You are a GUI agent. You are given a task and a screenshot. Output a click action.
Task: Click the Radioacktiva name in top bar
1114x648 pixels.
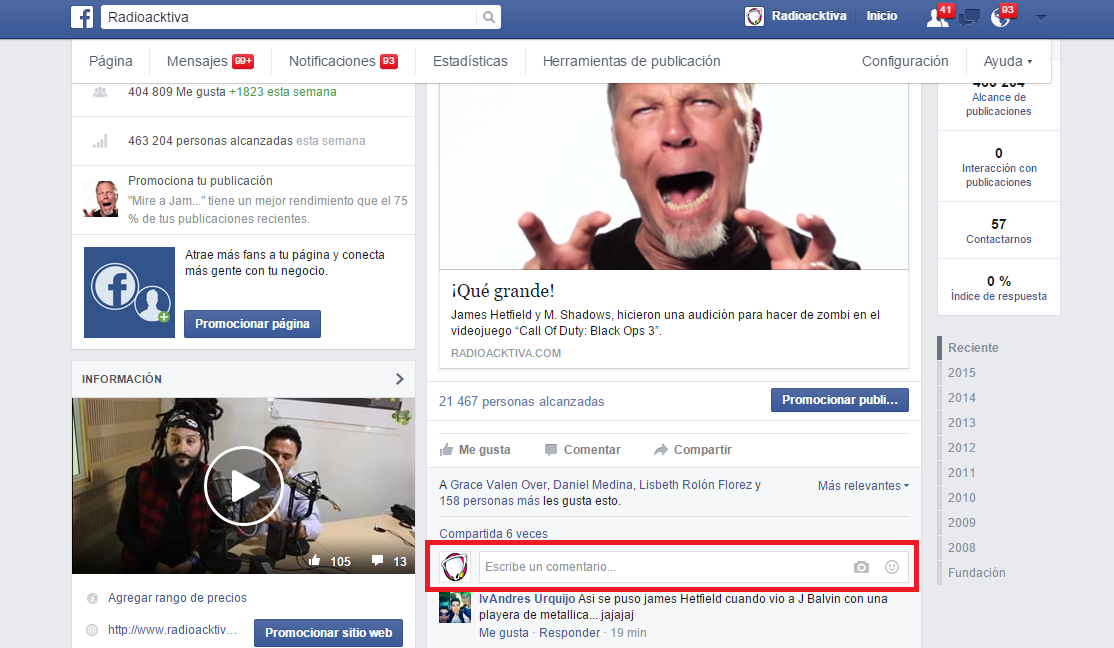[x=809, y=16]
